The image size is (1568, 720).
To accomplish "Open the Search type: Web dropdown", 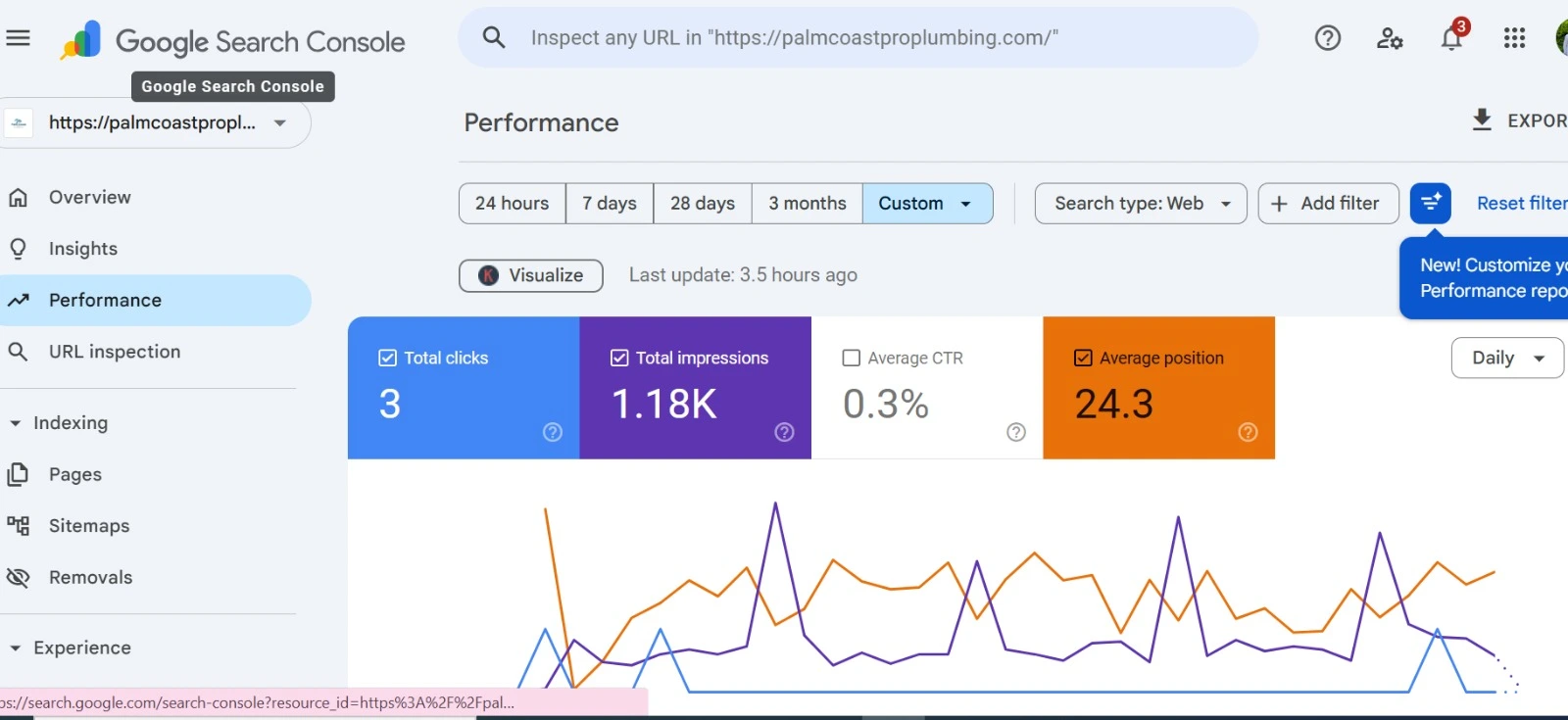I will (1141, 203).
